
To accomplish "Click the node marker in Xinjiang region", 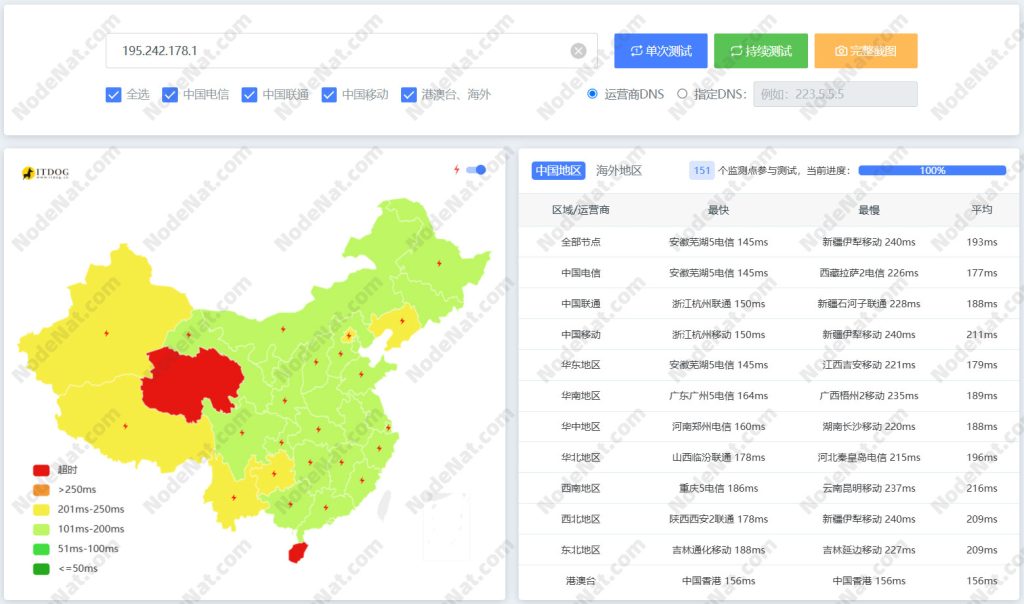I will pyautogui.click(x=106, y=333).
